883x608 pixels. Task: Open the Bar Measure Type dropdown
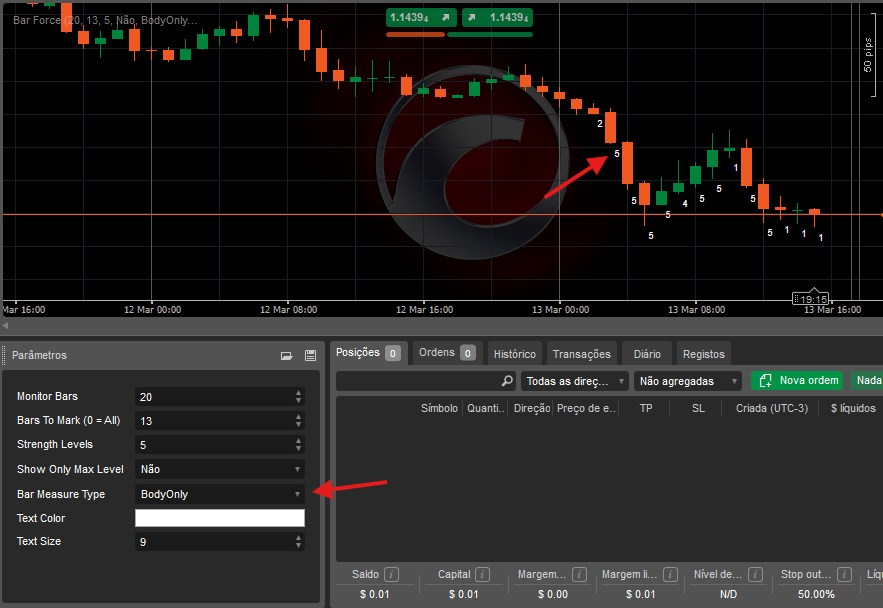point(219,494)
